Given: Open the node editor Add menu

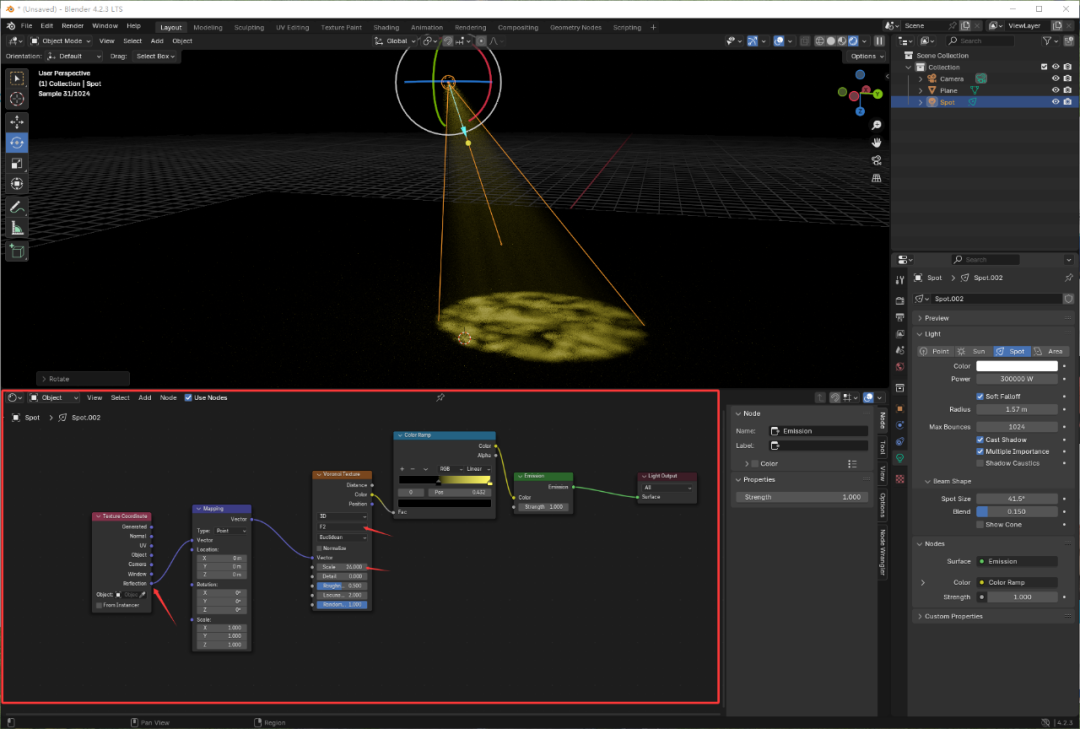Looking at the screenshot, I should [145, 398].
